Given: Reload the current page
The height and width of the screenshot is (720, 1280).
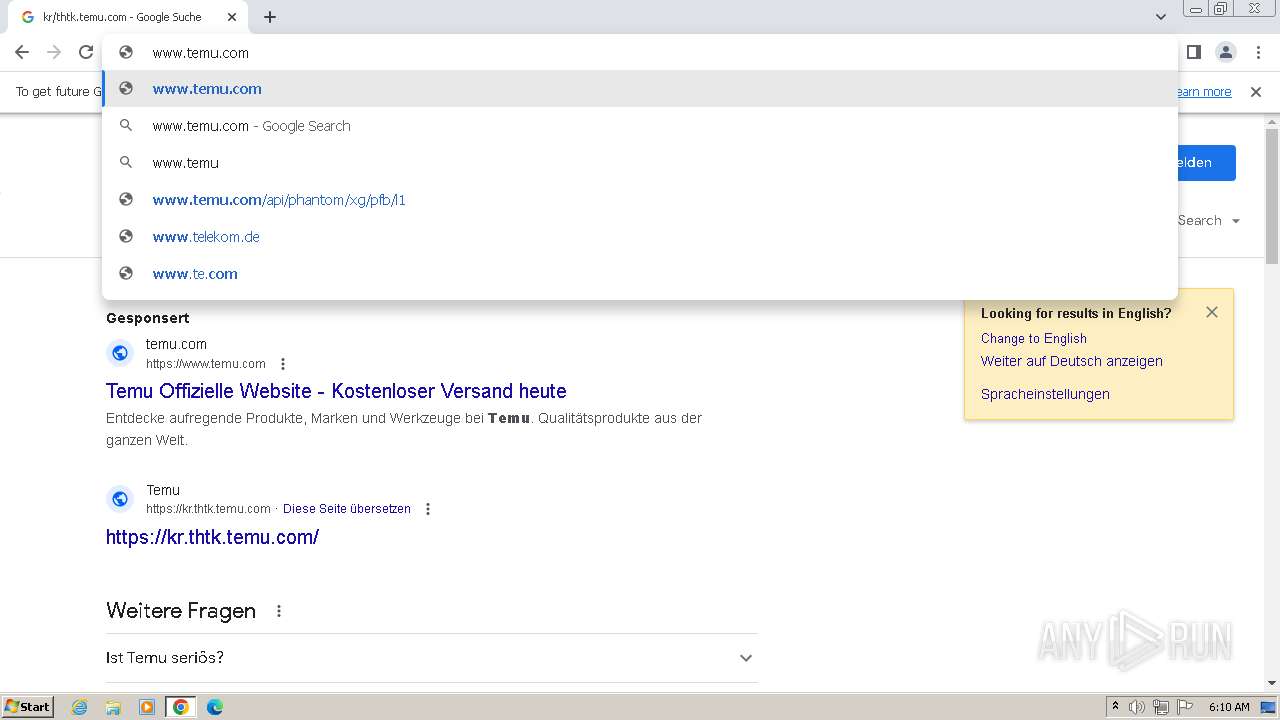Looking at the screenshot, I should point(86,52).
